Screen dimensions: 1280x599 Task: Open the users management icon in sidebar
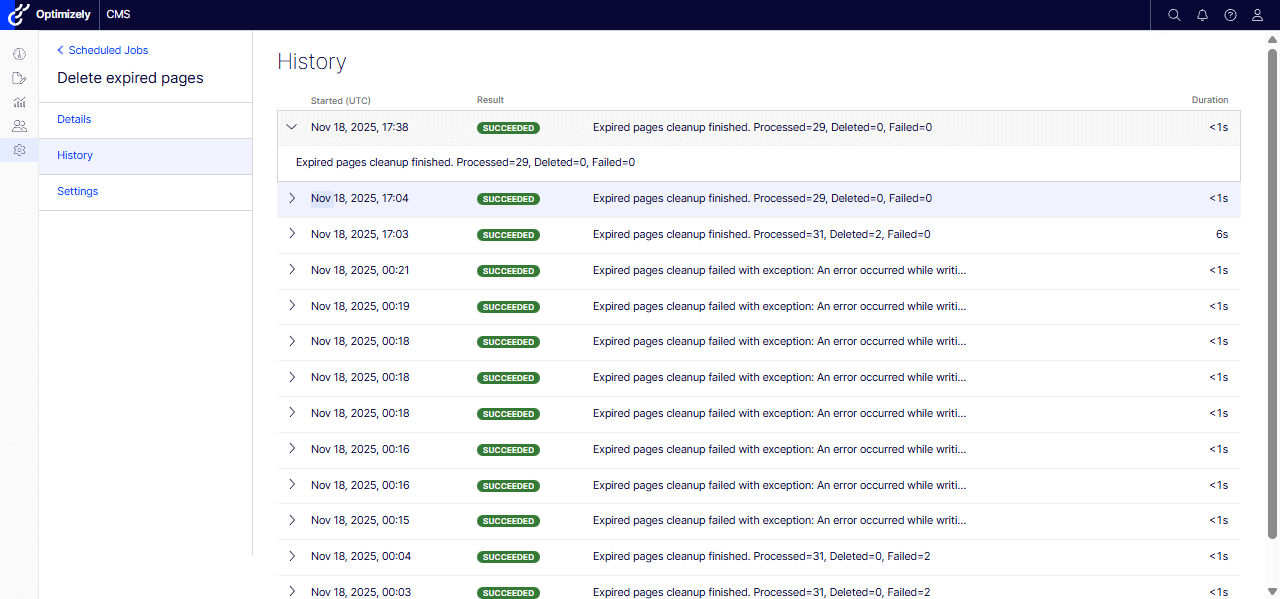pos(18,126)
